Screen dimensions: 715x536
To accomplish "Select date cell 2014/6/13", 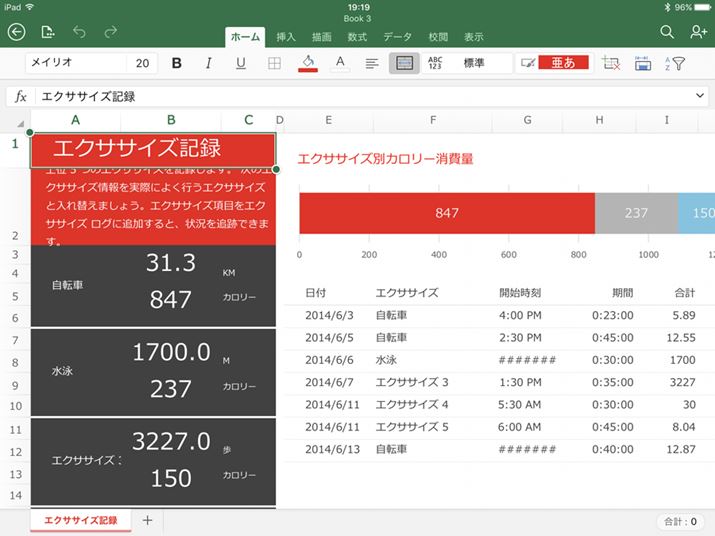I will [332, 449].
